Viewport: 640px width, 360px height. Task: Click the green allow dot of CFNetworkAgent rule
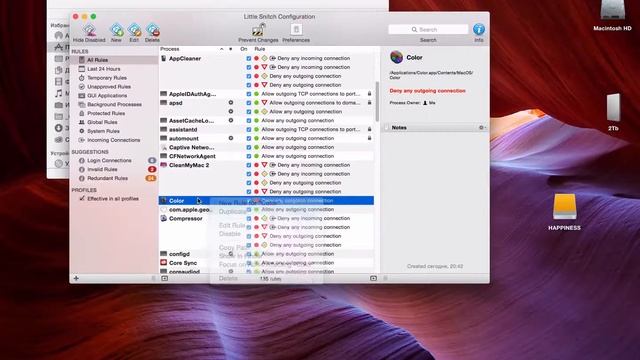256,156
